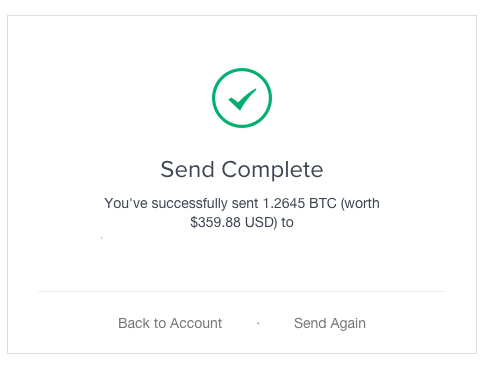Click the horizontal divider above the links

(242, 291)
